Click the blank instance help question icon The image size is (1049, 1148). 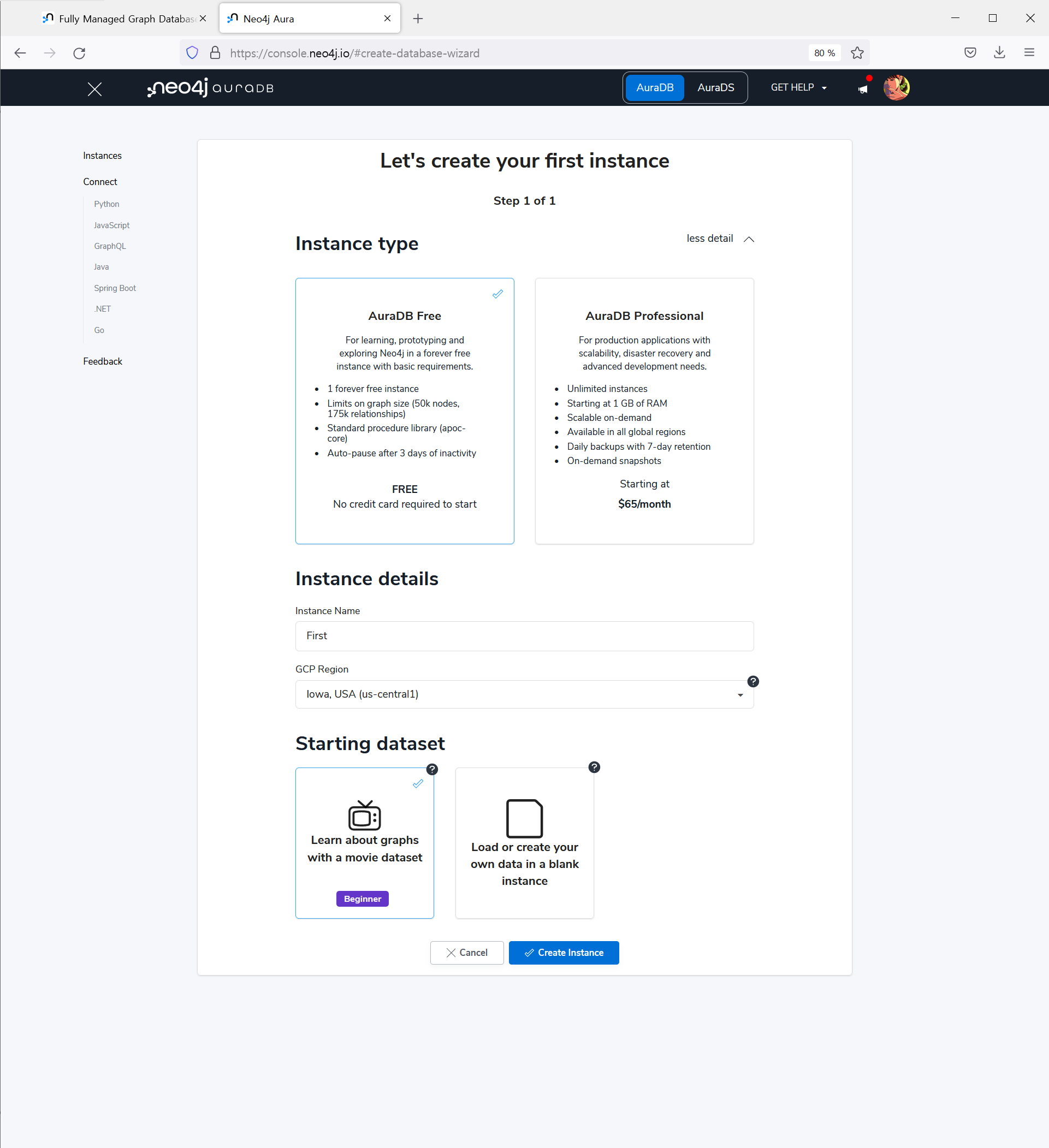tap(594, 767)
